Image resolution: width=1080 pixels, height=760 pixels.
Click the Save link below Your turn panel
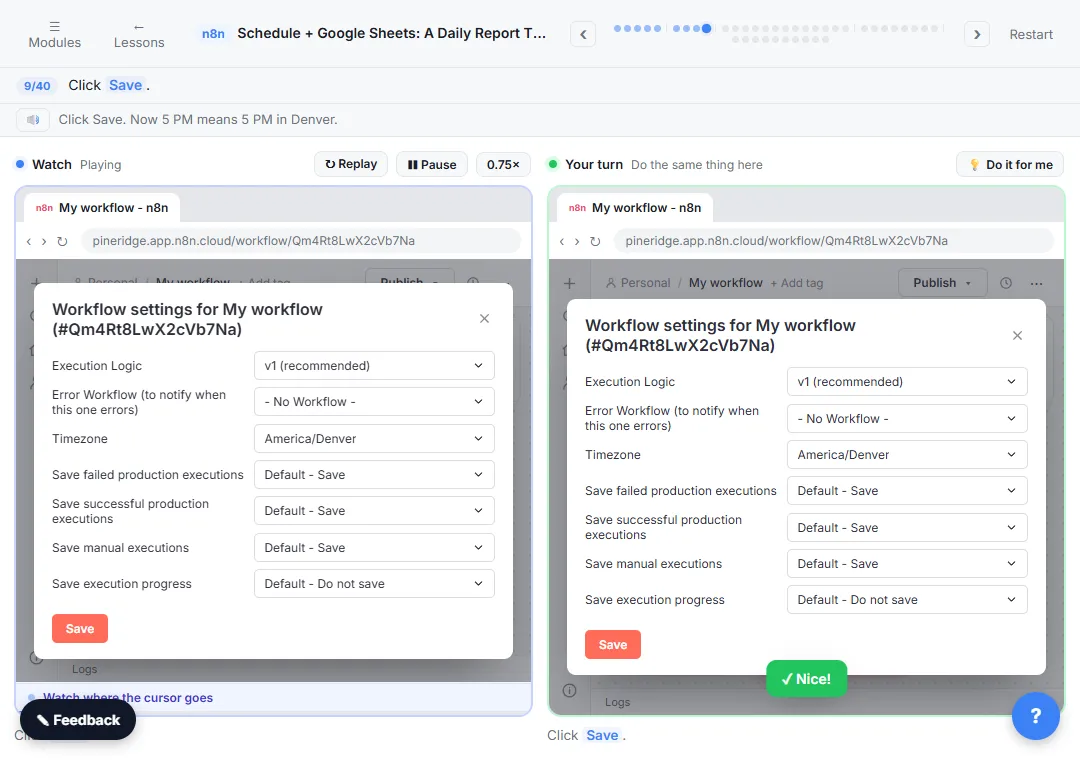602,735
